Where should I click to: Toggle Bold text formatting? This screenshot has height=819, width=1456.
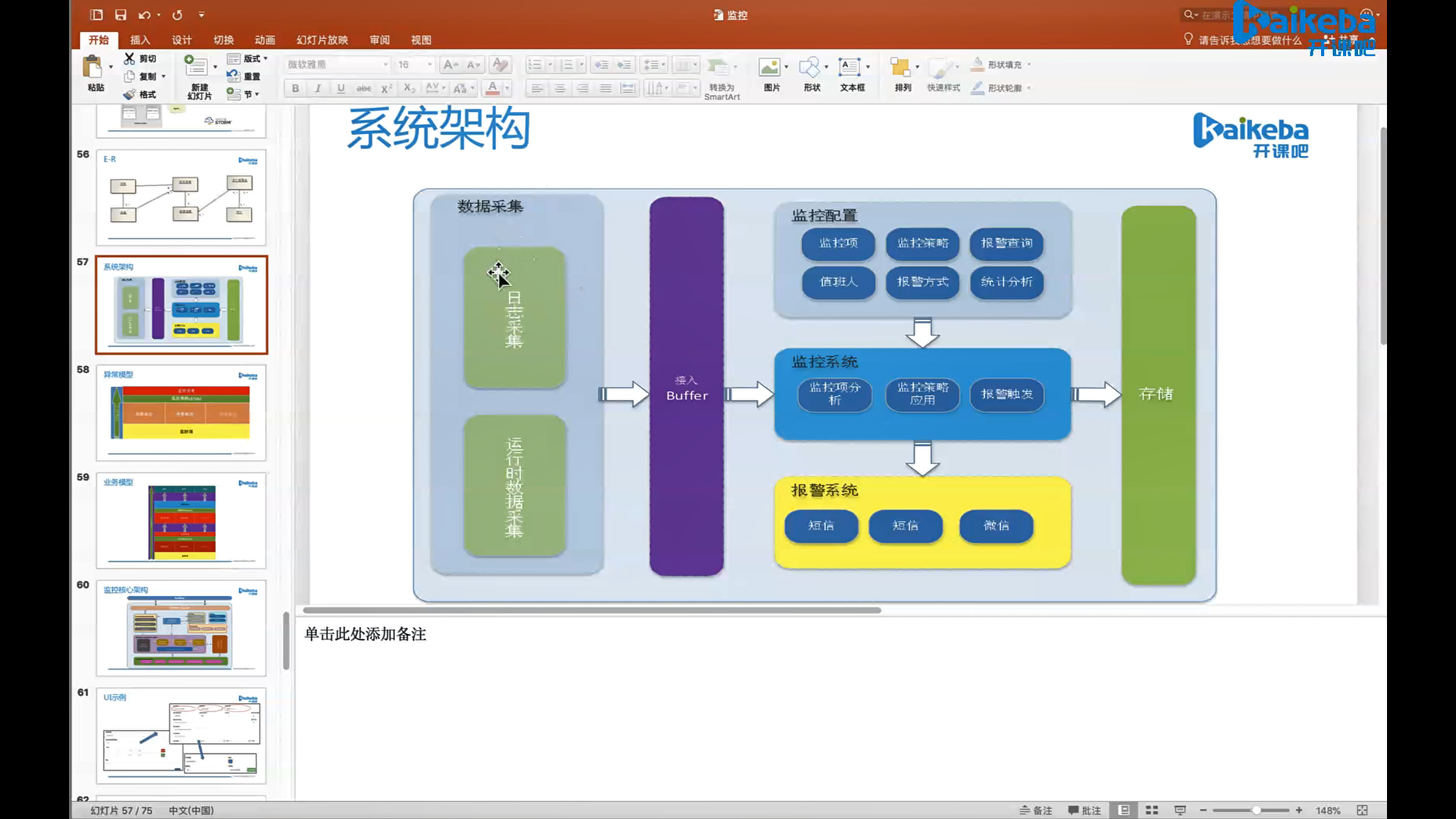click(x=295, y=88)
